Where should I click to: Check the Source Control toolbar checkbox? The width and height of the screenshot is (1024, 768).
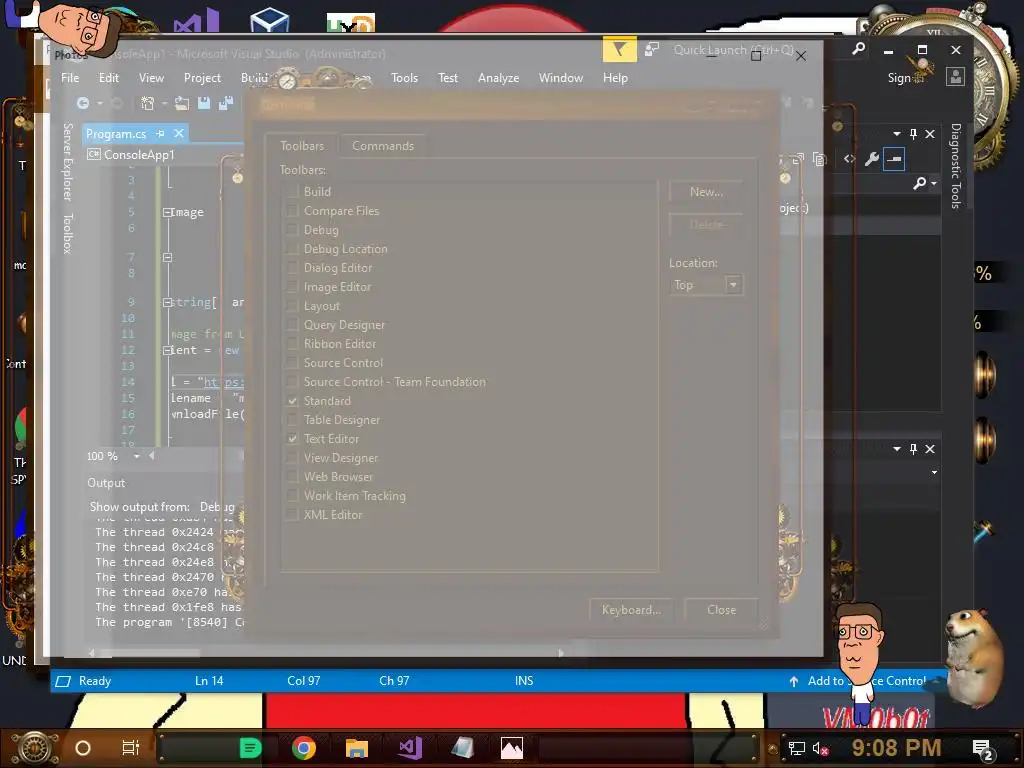pos(293,363)
